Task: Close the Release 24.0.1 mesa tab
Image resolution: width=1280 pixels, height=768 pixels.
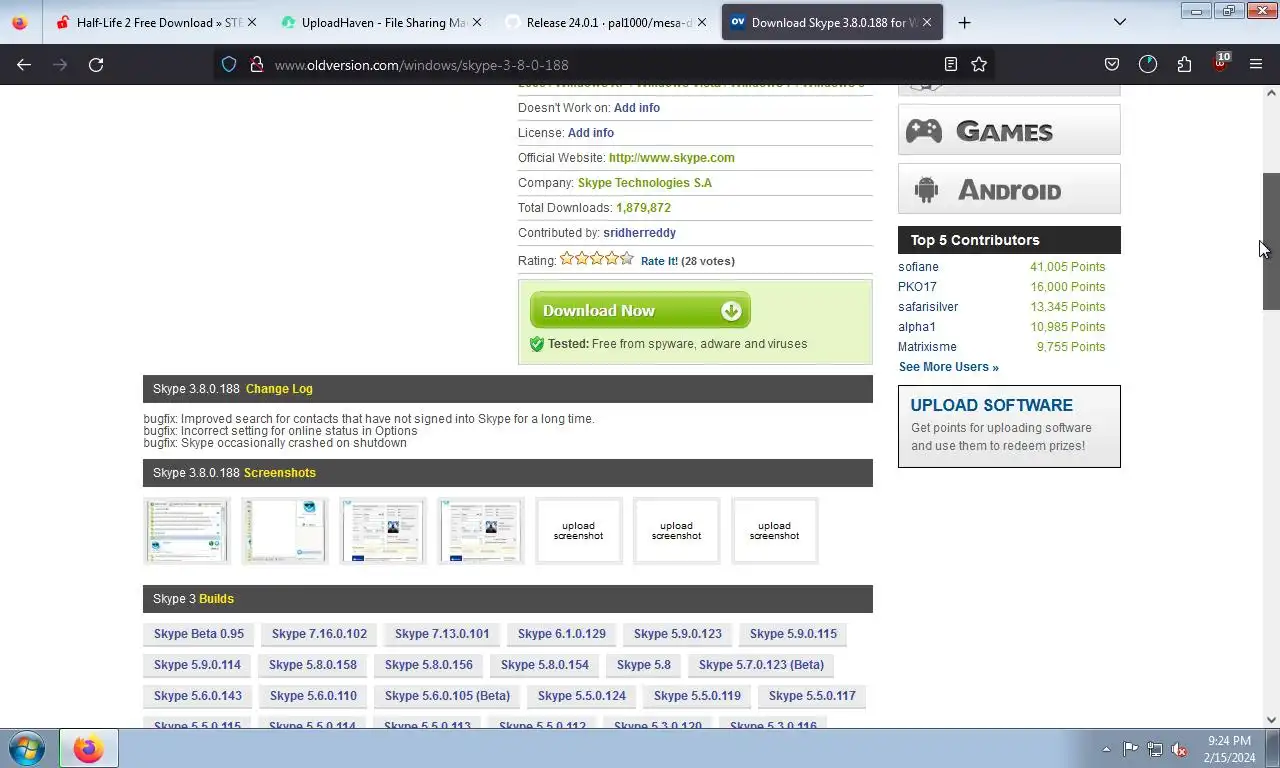Action: 700,22
